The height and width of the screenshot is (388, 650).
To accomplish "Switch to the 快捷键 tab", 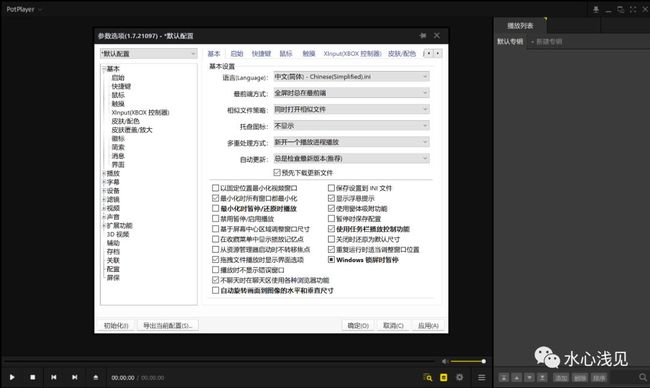I will coord(261,53).
